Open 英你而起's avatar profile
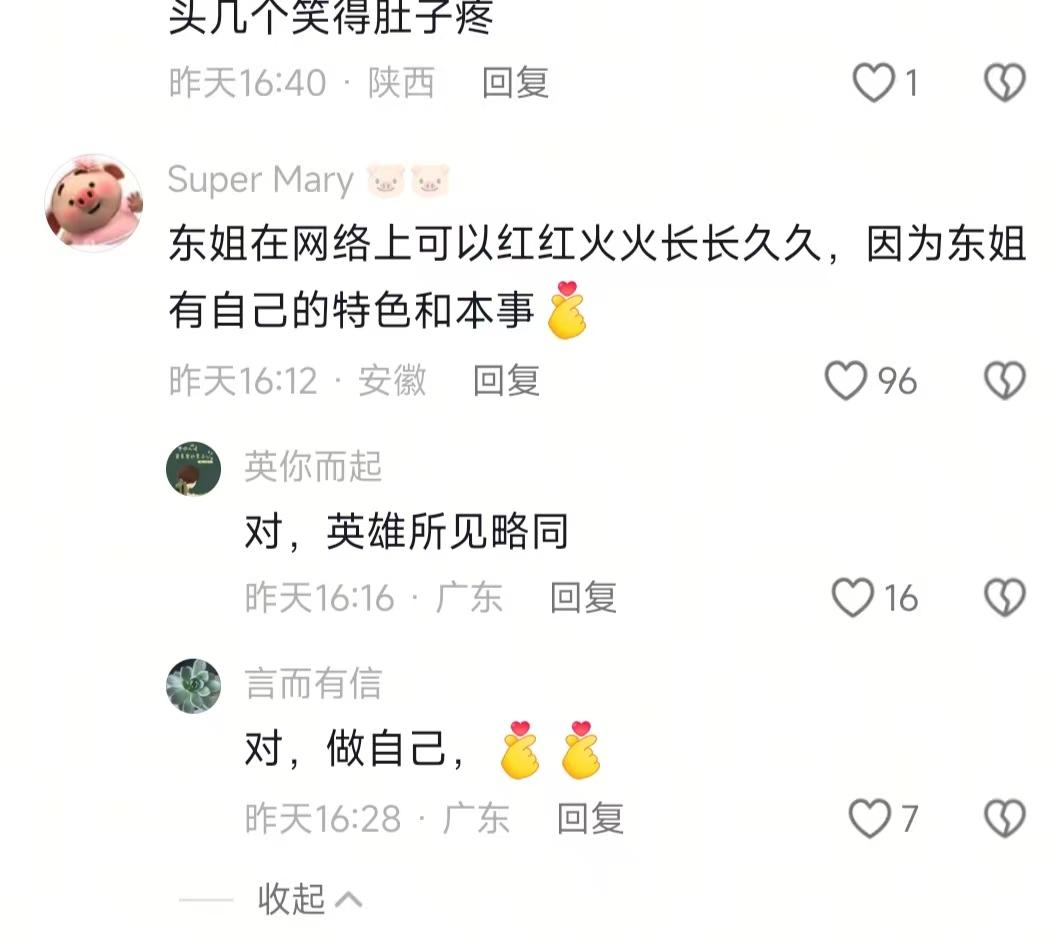 click(193, 469)
